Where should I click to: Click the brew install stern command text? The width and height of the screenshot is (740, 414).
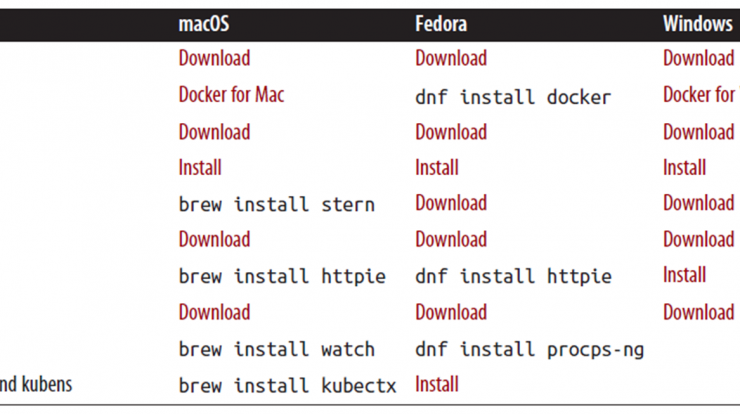coord(277,205)
